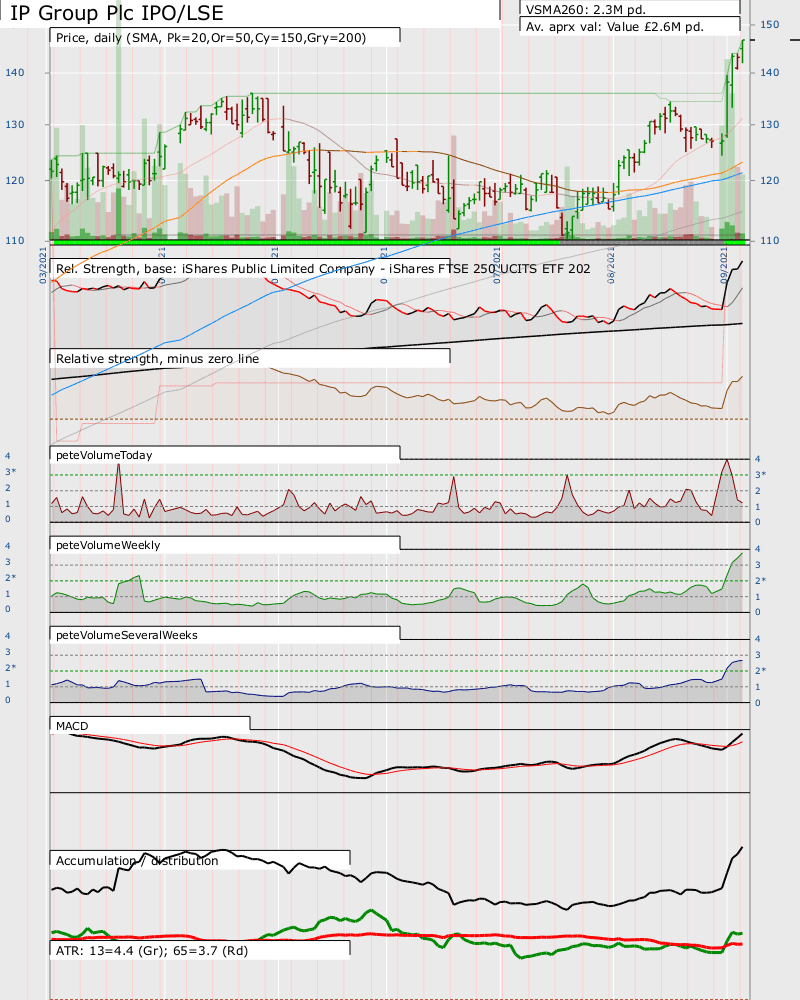Click the peteVolumeWeekly panel heading
Screen dimensions: 800x1000
point(108,545)
